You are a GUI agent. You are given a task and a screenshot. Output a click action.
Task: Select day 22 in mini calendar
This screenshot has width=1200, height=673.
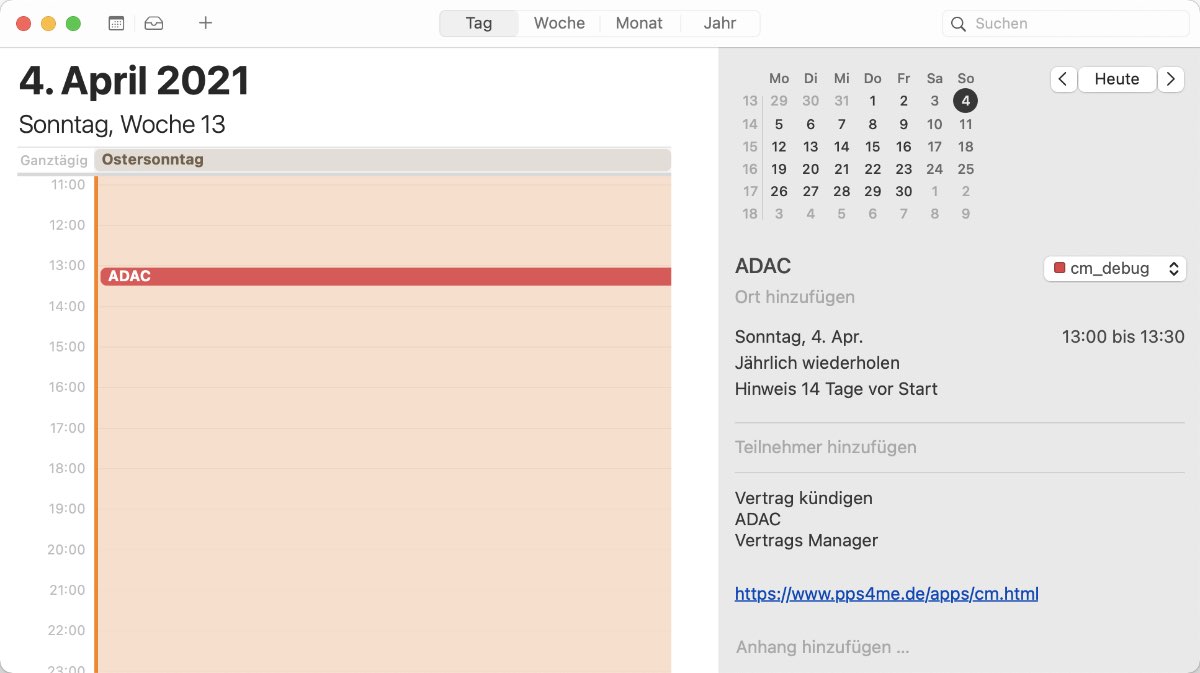pos(873,169)
